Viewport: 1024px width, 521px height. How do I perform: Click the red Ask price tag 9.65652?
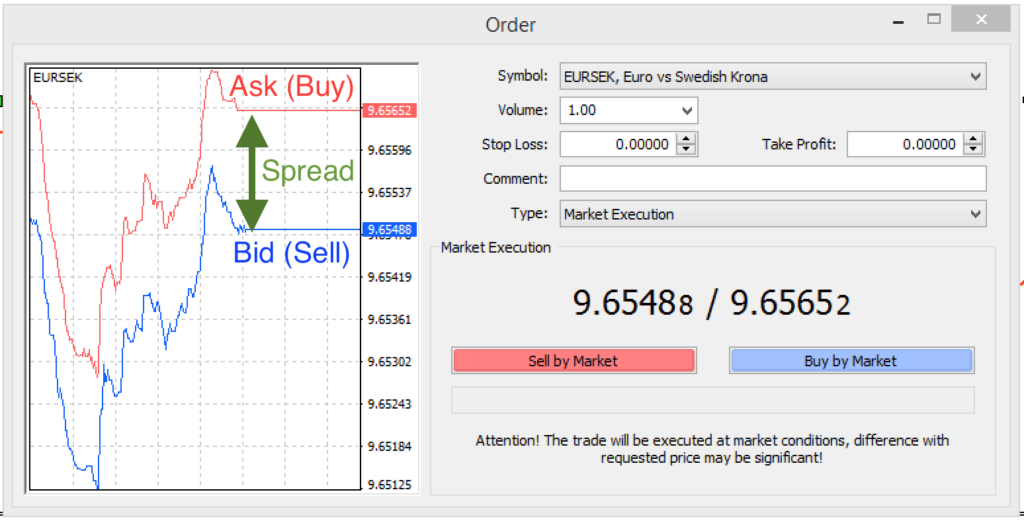[x=389, y=111]
